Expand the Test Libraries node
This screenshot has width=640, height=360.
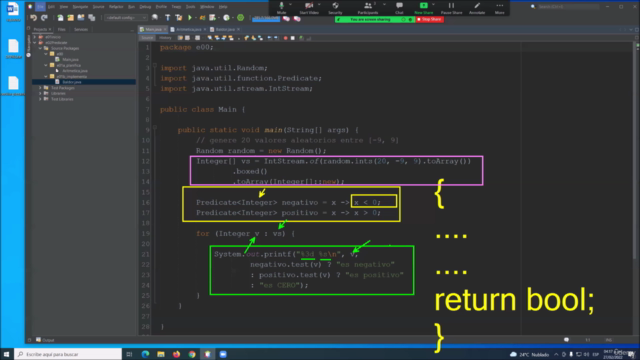coord(40,99)
